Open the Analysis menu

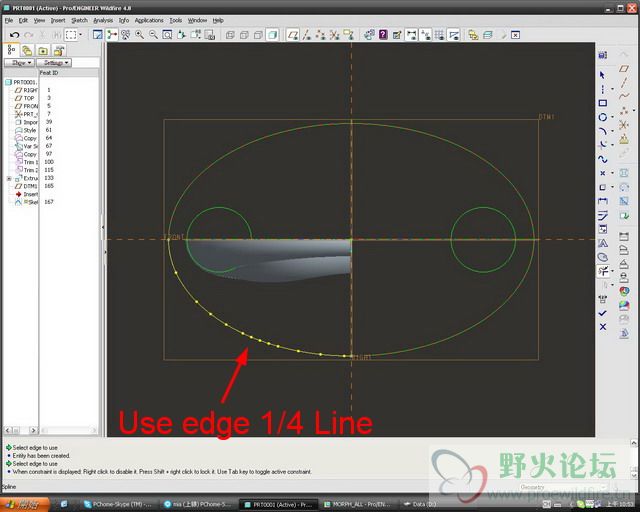(x=103, y=20)
